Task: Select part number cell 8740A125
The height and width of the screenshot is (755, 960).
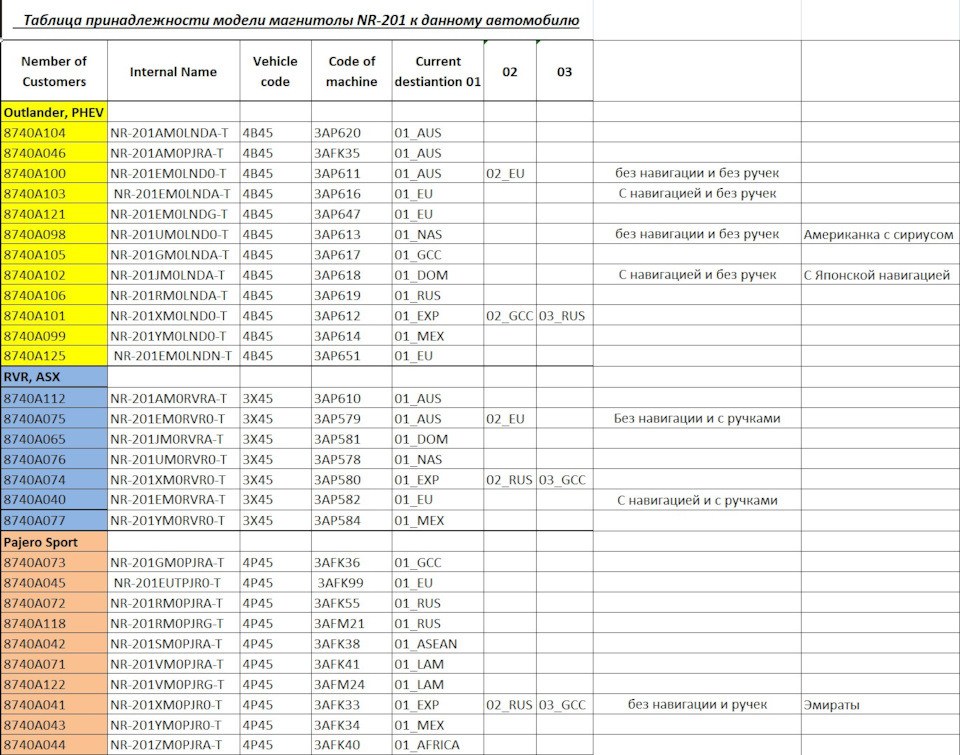Action: [54, 356]
